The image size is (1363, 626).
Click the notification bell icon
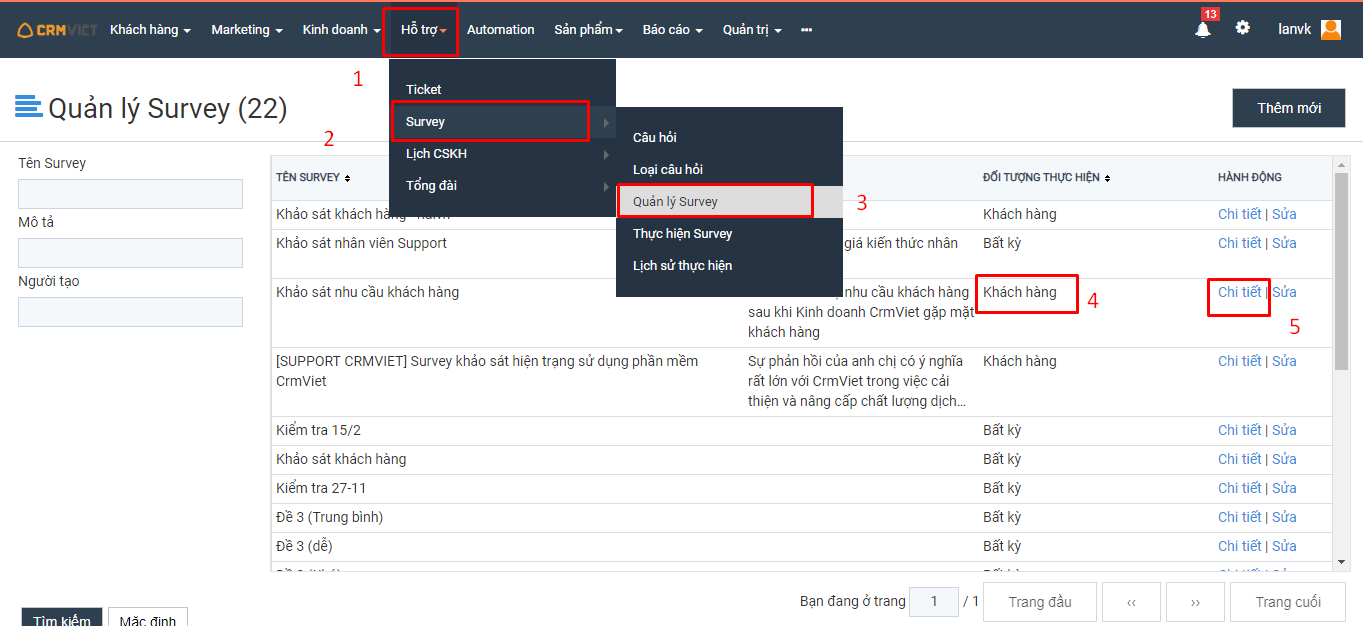coord(1202,29)
